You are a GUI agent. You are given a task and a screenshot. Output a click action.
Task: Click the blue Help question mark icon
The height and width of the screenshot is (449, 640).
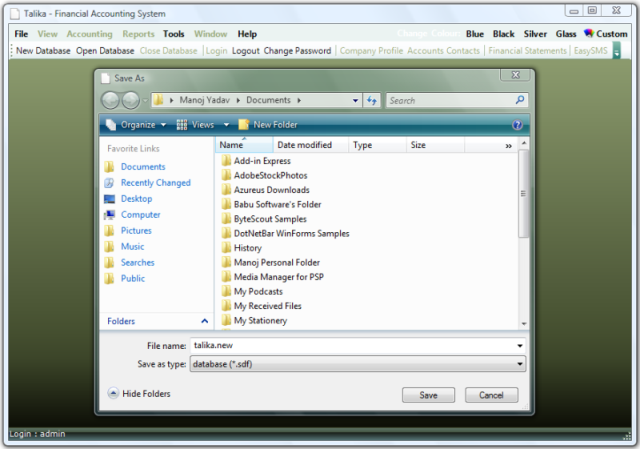click(x=517, y=125)
